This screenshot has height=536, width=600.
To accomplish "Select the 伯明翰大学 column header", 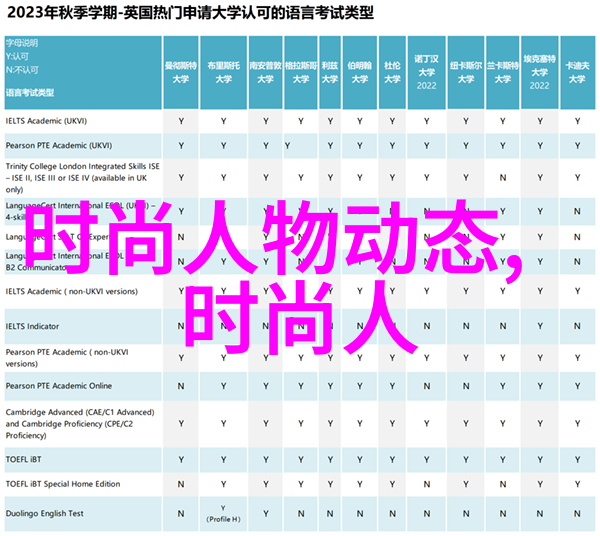I will point(356,68).
